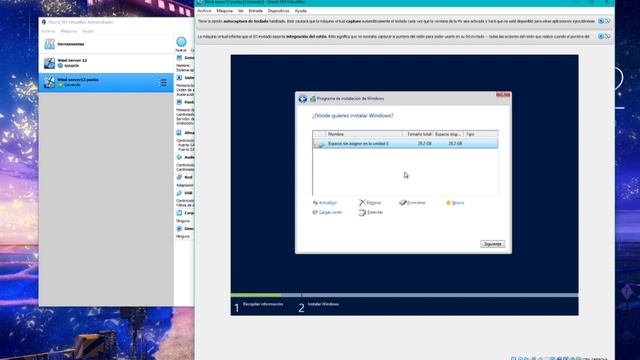Select Herramientas in VirtualBox Manager
Image resolution: width=640 pixels, height=360 pixels.
coord(106,44)
